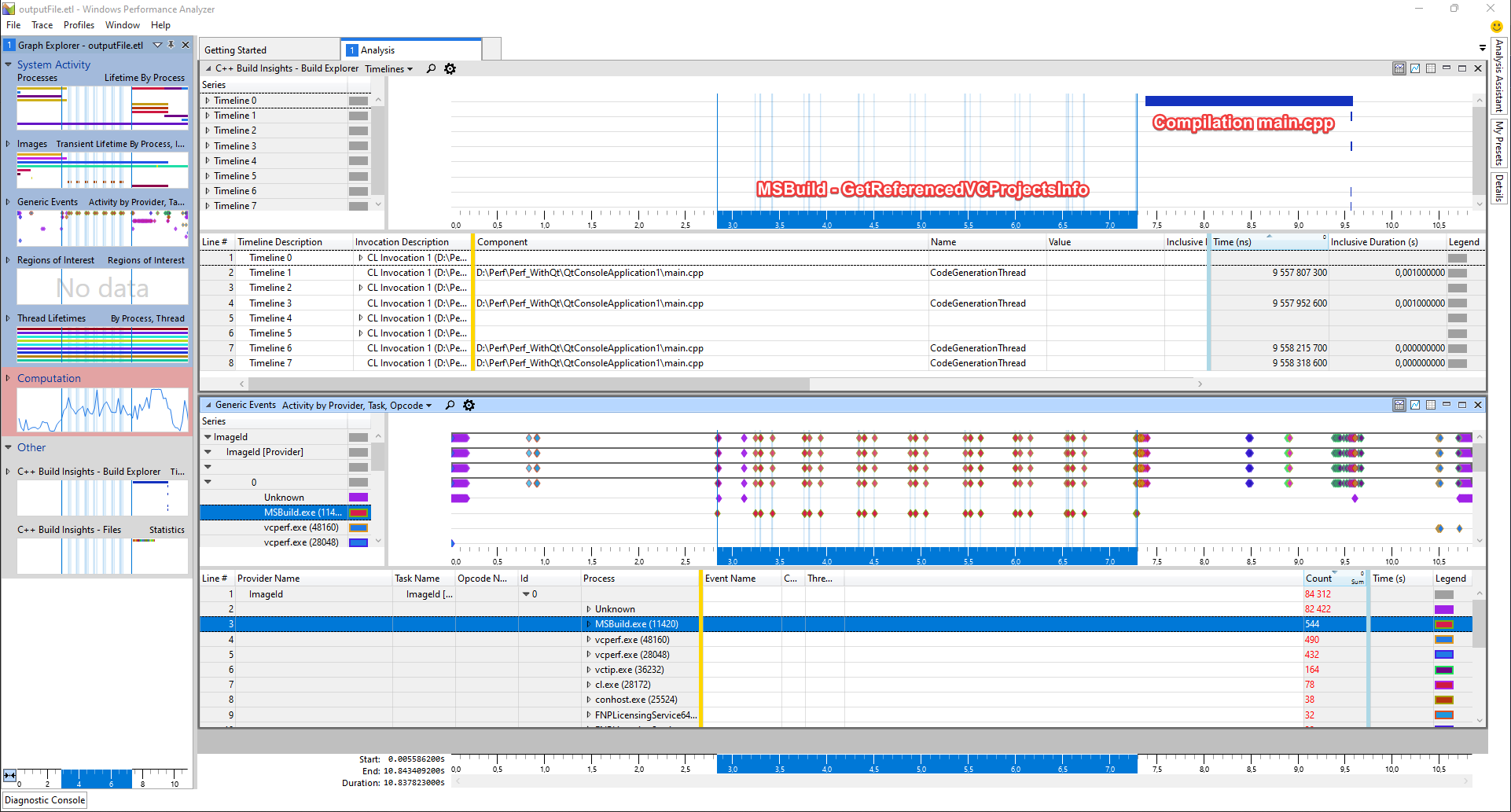This screenshot has width=1511, height=812.
Task: Click the feedback smiley icon
Action: pos(1497,26)
